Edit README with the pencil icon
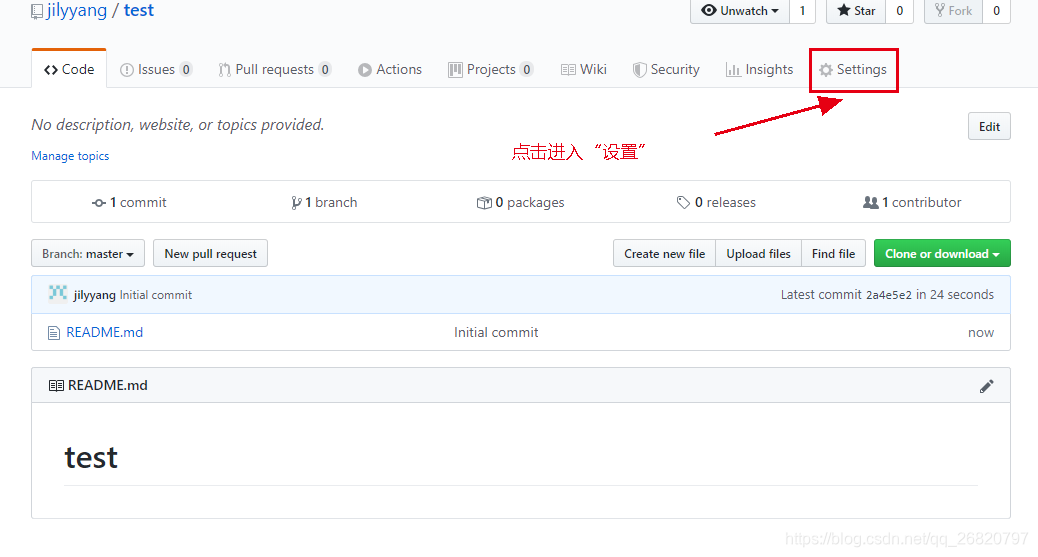The image size is (1038, 557). coord(986,386)
